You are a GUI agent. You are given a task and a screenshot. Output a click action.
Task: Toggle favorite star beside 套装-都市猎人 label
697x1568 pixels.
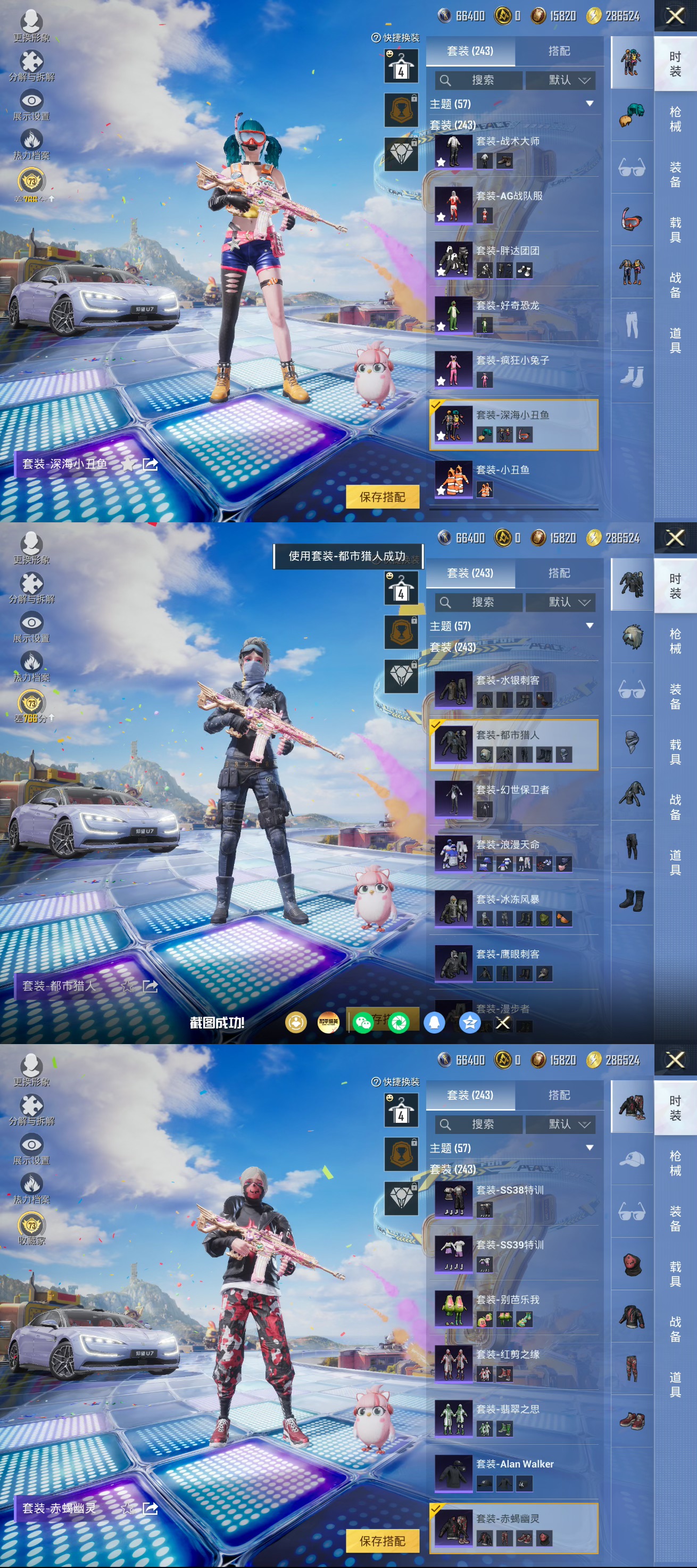[128, 986]
